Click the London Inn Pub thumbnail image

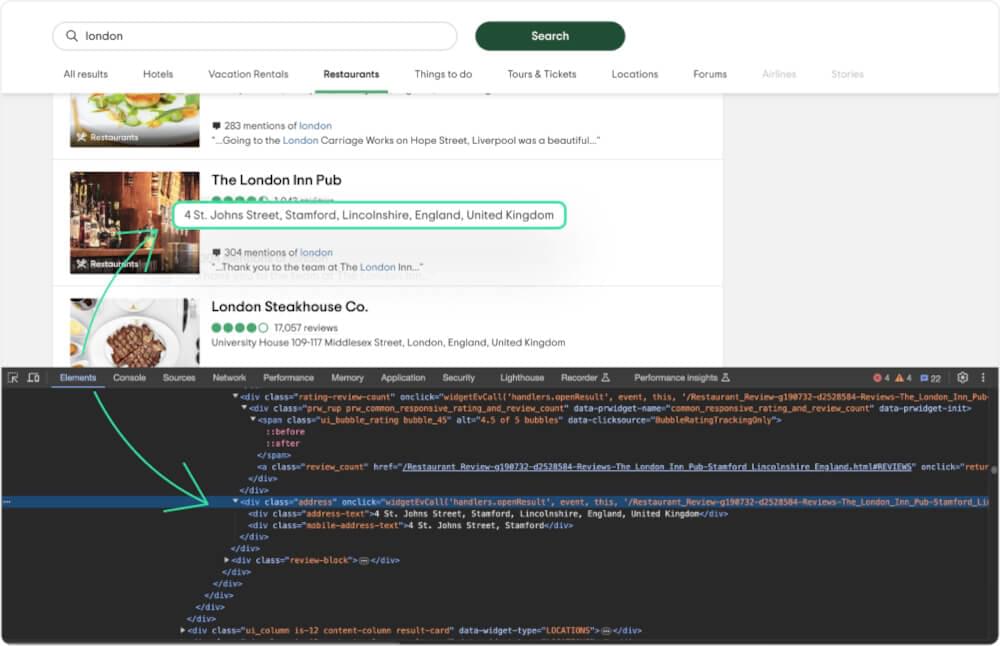pos(120,222)
